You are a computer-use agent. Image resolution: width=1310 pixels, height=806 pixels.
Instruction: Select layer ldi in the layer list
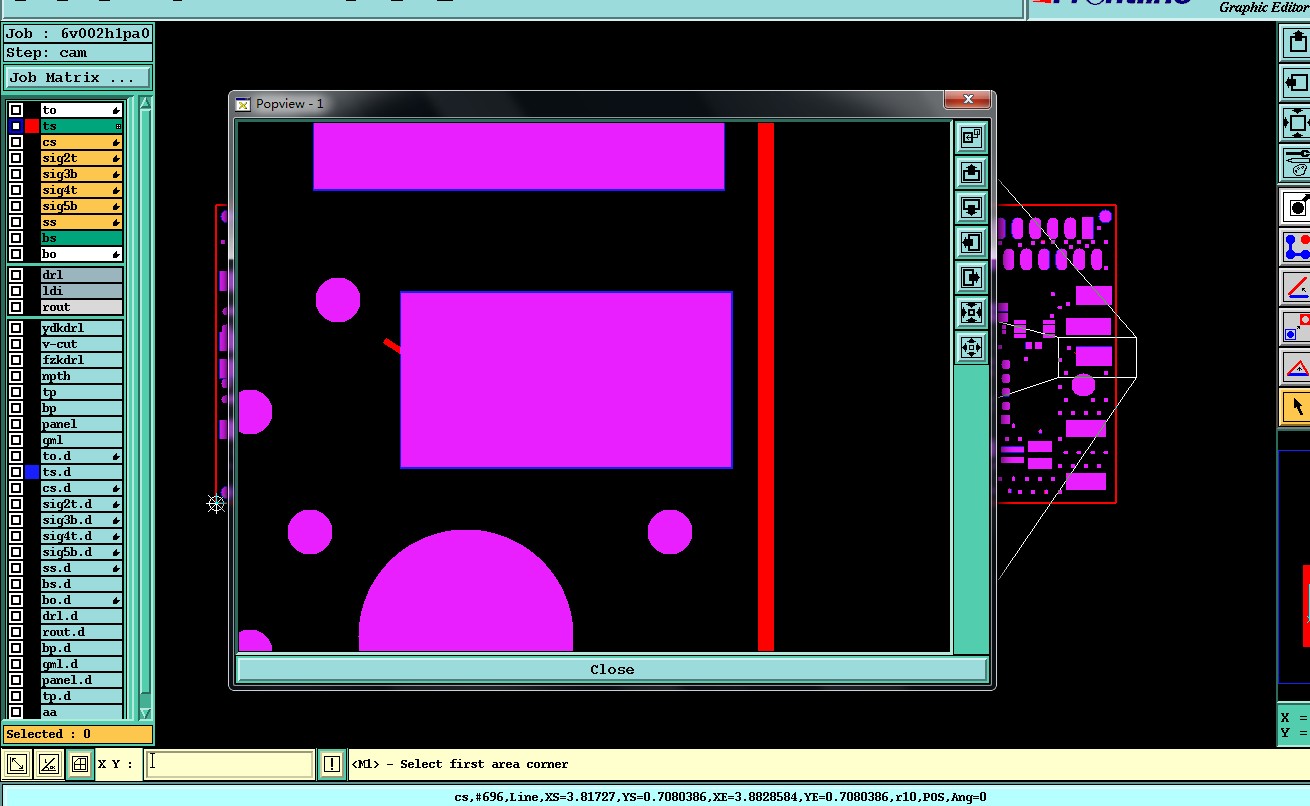pos(81,291)
